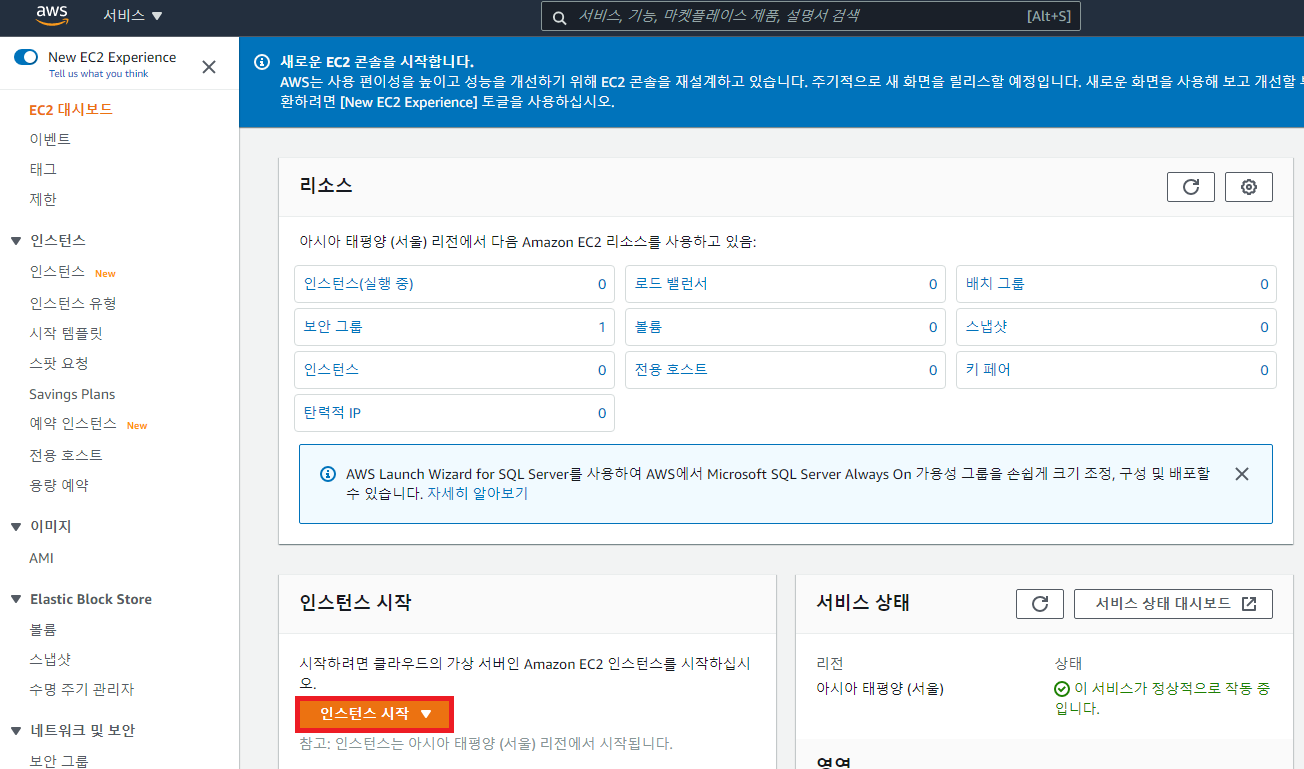Image resolution: width=1304 pixels, height=769 pixels.
Task: Open 볼륨 resource card
Action: pyautogui.click(x=785, y=327)
